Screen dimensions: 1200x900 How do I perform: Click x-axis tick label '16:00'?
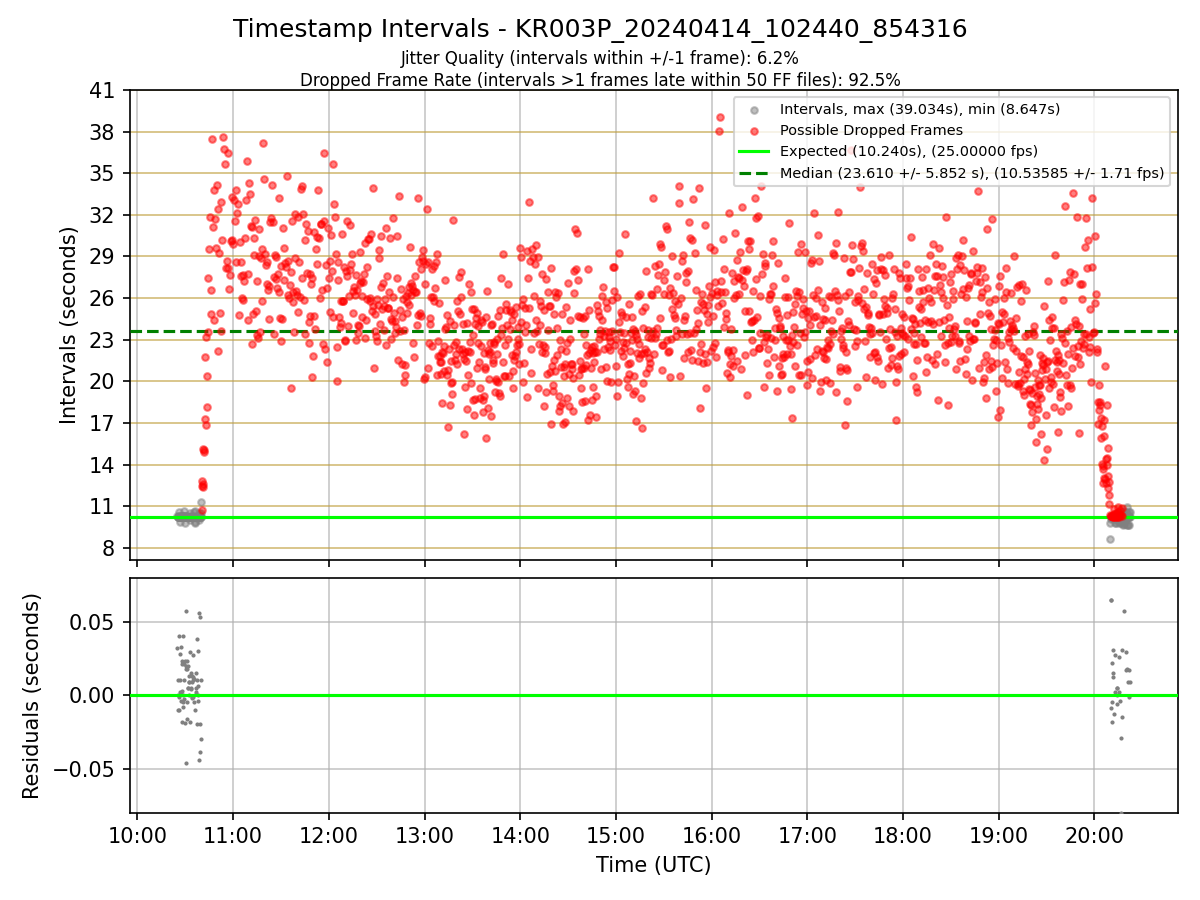pos(711,834)
